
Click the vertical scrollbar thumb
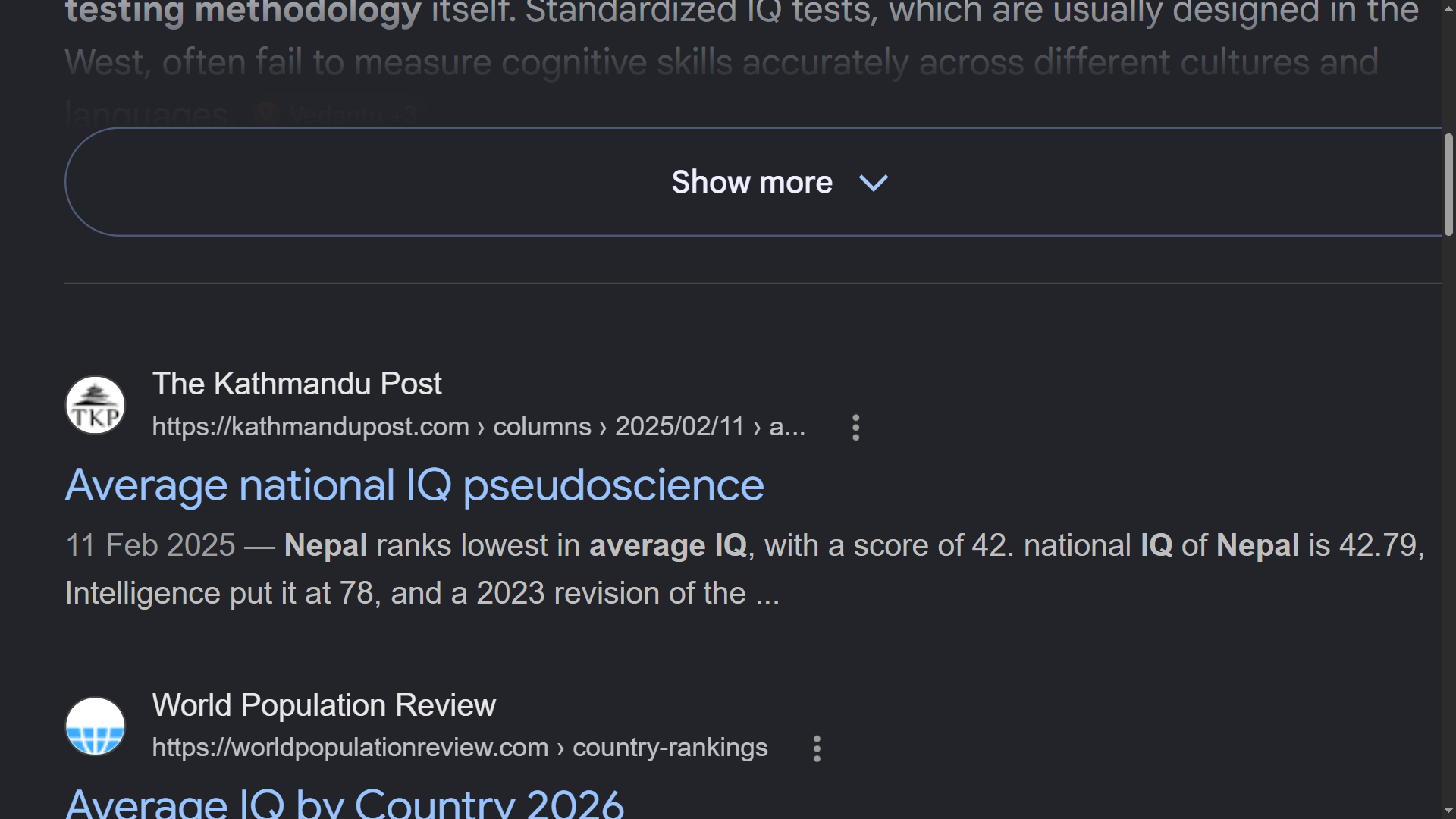click(x=1448, y=185)
